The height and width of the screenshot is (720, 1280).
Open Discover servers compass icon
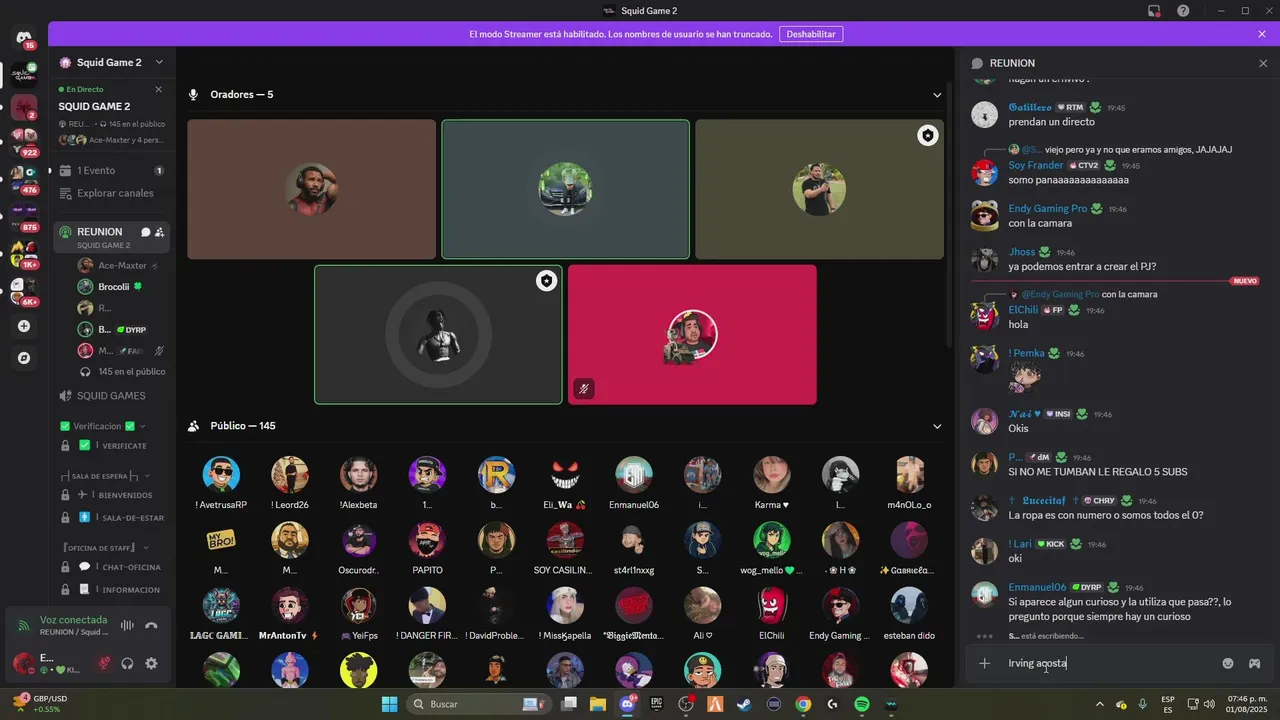24,358
